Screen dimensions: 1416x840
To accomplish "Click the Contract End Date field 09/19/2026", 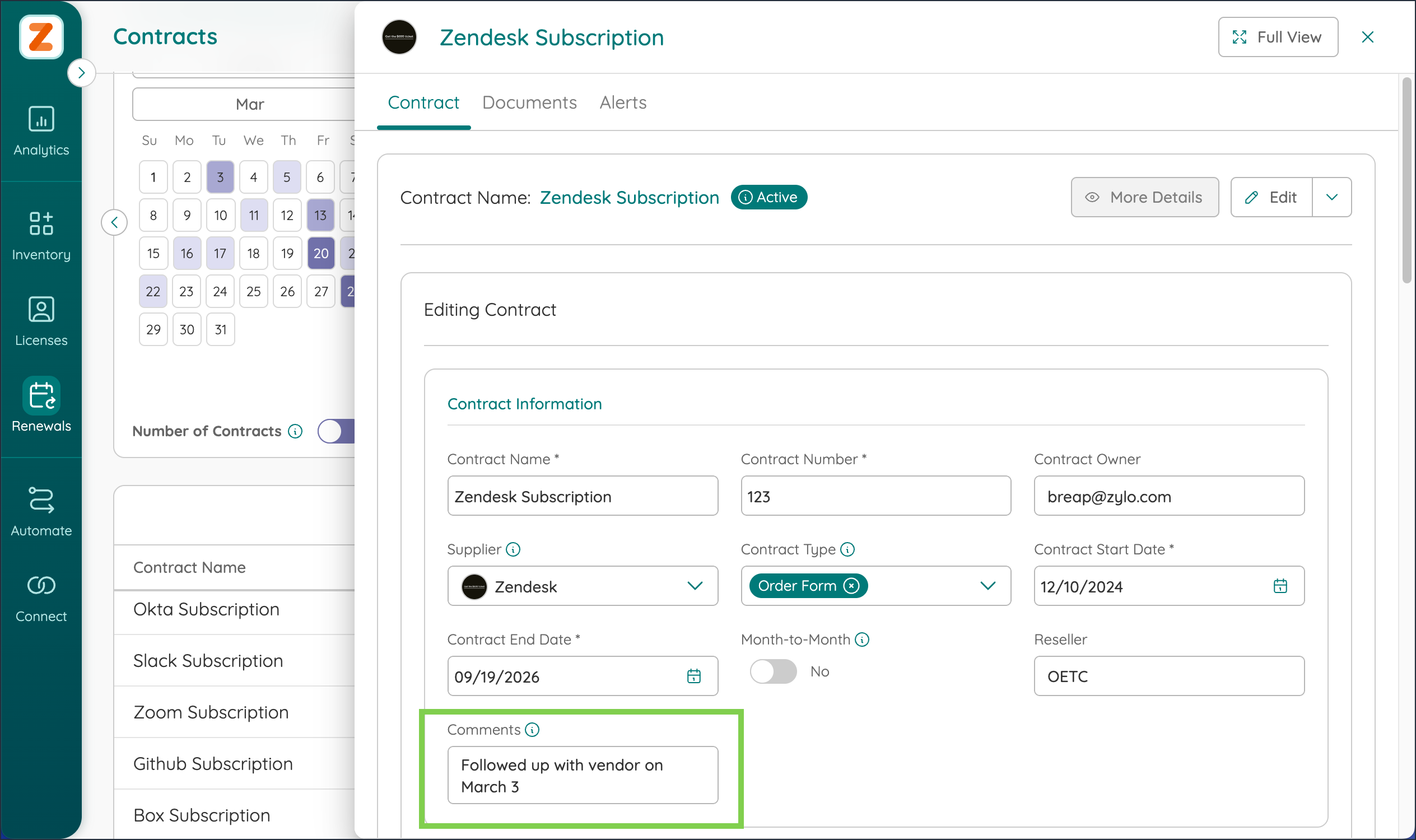I will [x=583, y=676].
